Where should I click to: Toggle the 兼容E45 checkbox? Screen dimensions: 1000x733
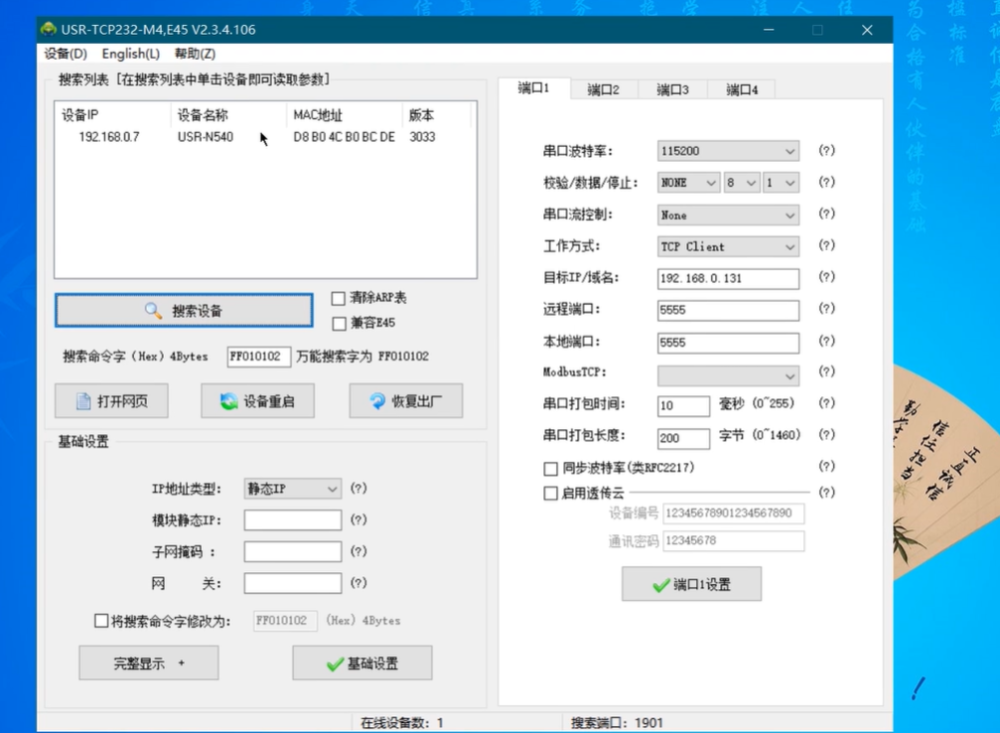[338, 323]
